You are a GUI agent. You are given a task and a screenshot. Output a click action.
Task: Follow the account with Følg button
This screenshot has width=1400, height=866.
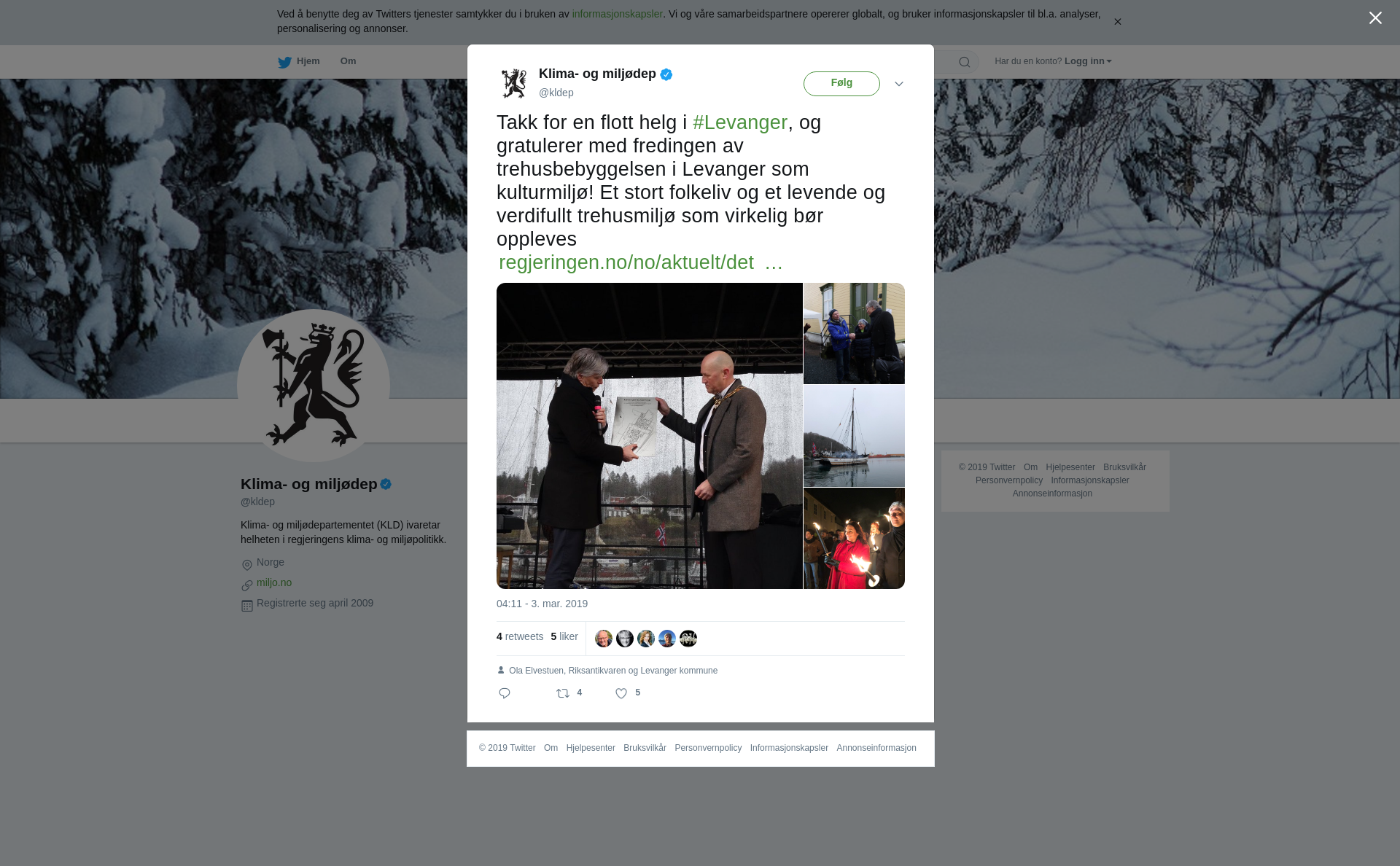(841, 84)
